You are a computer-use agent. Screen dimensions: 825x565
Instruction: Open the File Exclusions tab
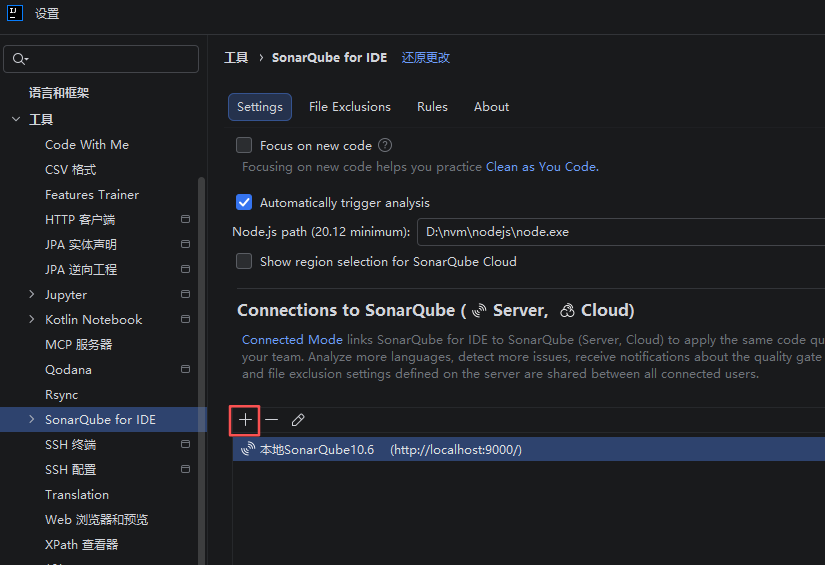coord(350,107)
